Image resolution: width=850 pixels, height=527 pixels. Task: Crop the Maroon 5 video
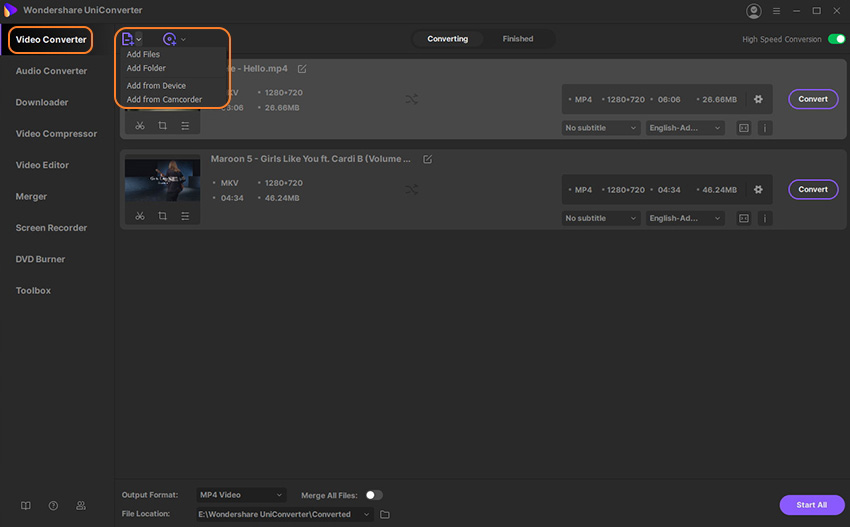[x=163, y=216]
